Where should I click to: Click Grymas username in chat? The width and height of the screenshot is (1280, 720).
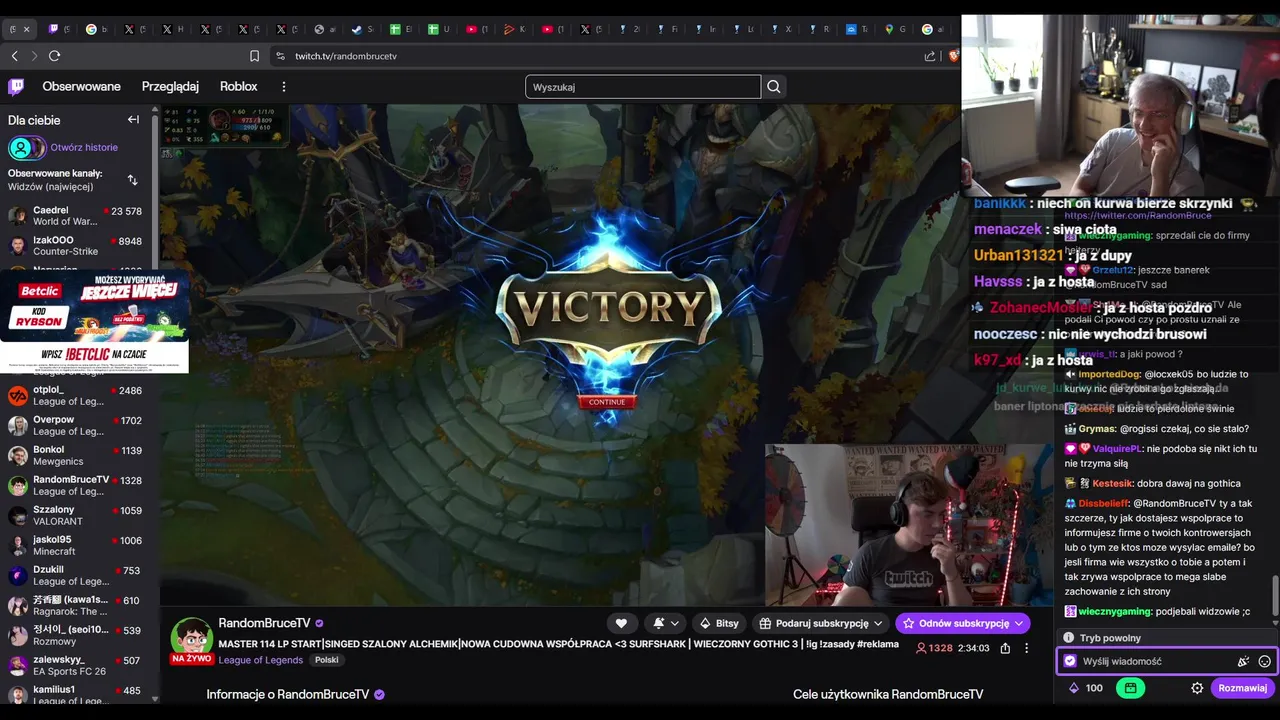click(1097, 428)
